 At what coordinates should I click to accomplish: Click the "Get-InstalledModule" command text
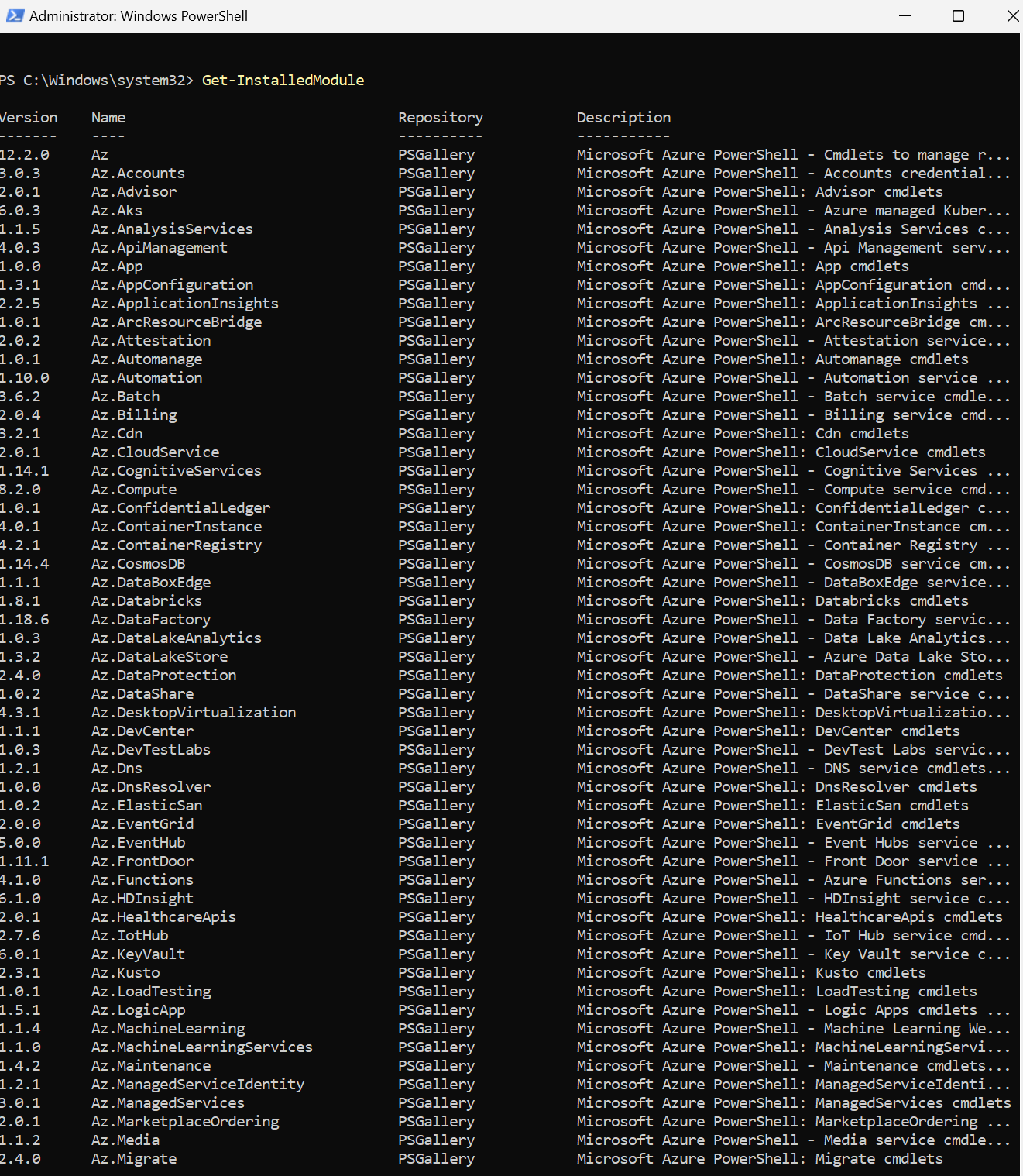283,81
